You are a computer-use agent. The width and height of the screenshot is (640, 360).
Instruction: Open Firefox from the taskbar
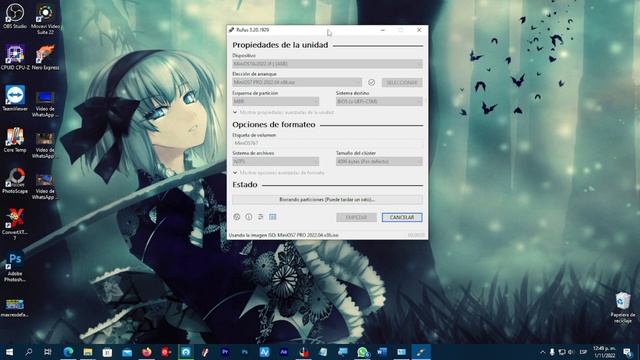(147, 352)
